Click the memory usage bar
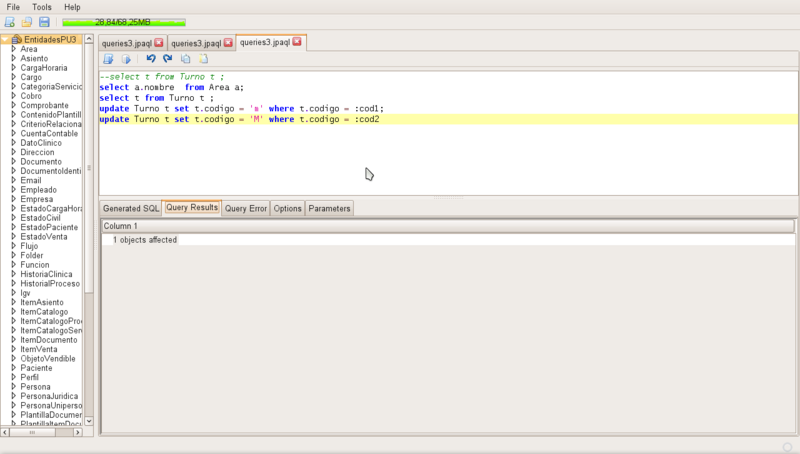 point(123,22)
